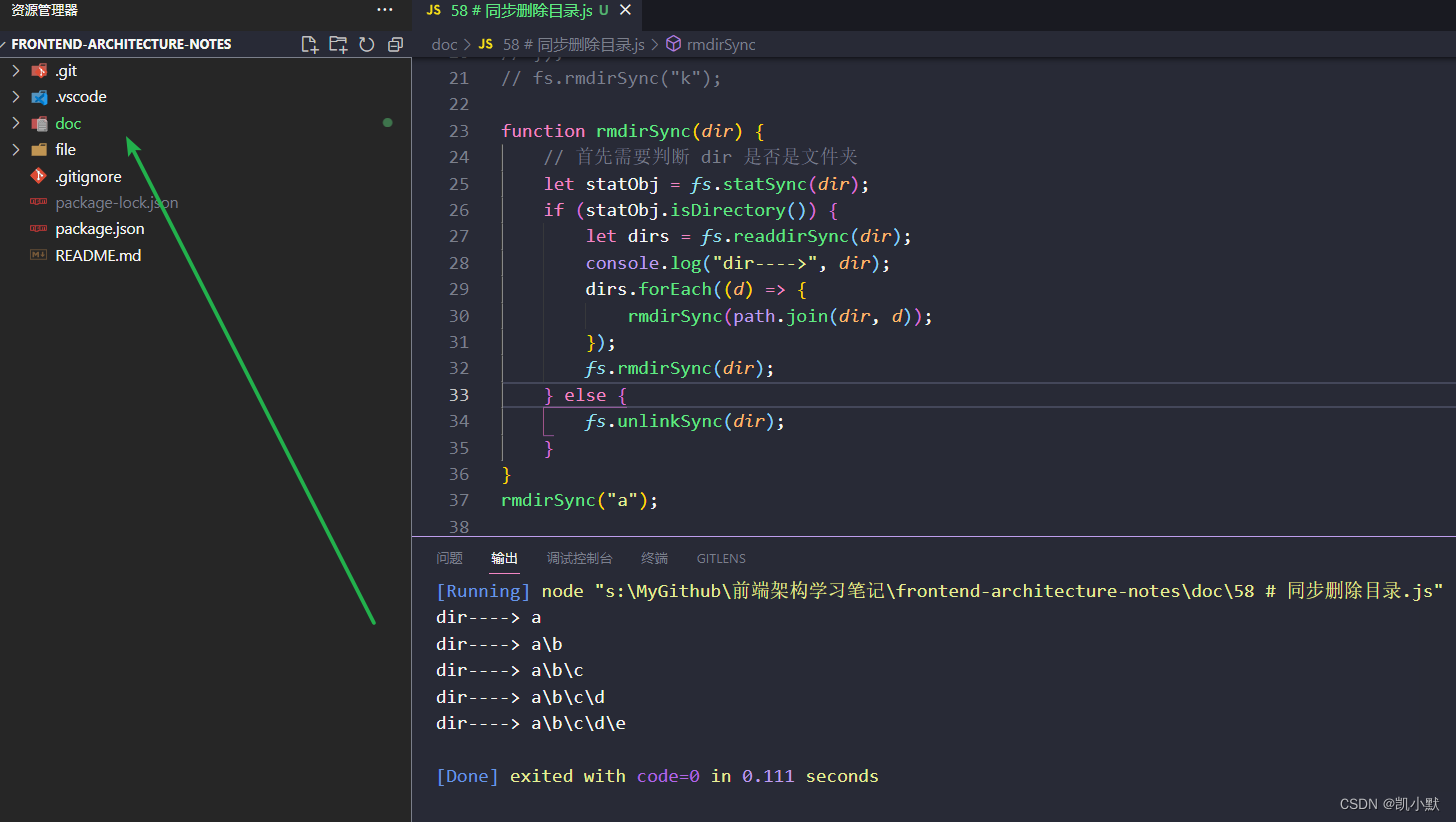Click the file folder icon
This screenshot has height=822, width=1456.
39,149
